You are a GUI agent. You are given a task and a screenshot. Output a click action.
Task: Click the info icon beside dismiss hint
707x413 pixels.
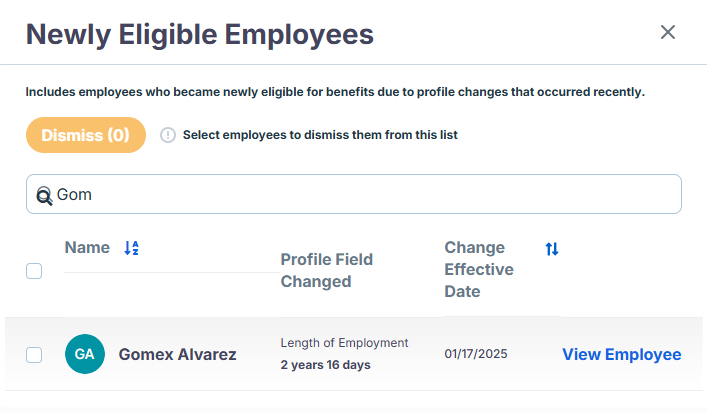(x=168, y=135)
